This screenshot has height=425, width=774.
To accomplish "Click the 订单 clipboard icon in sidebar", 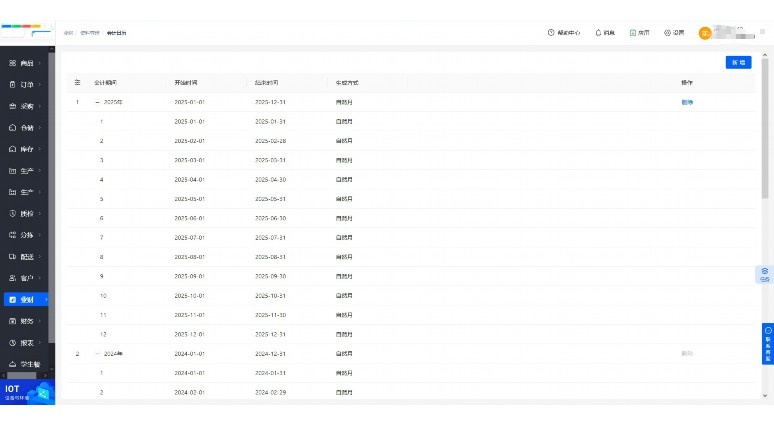I will click(12, 84).
